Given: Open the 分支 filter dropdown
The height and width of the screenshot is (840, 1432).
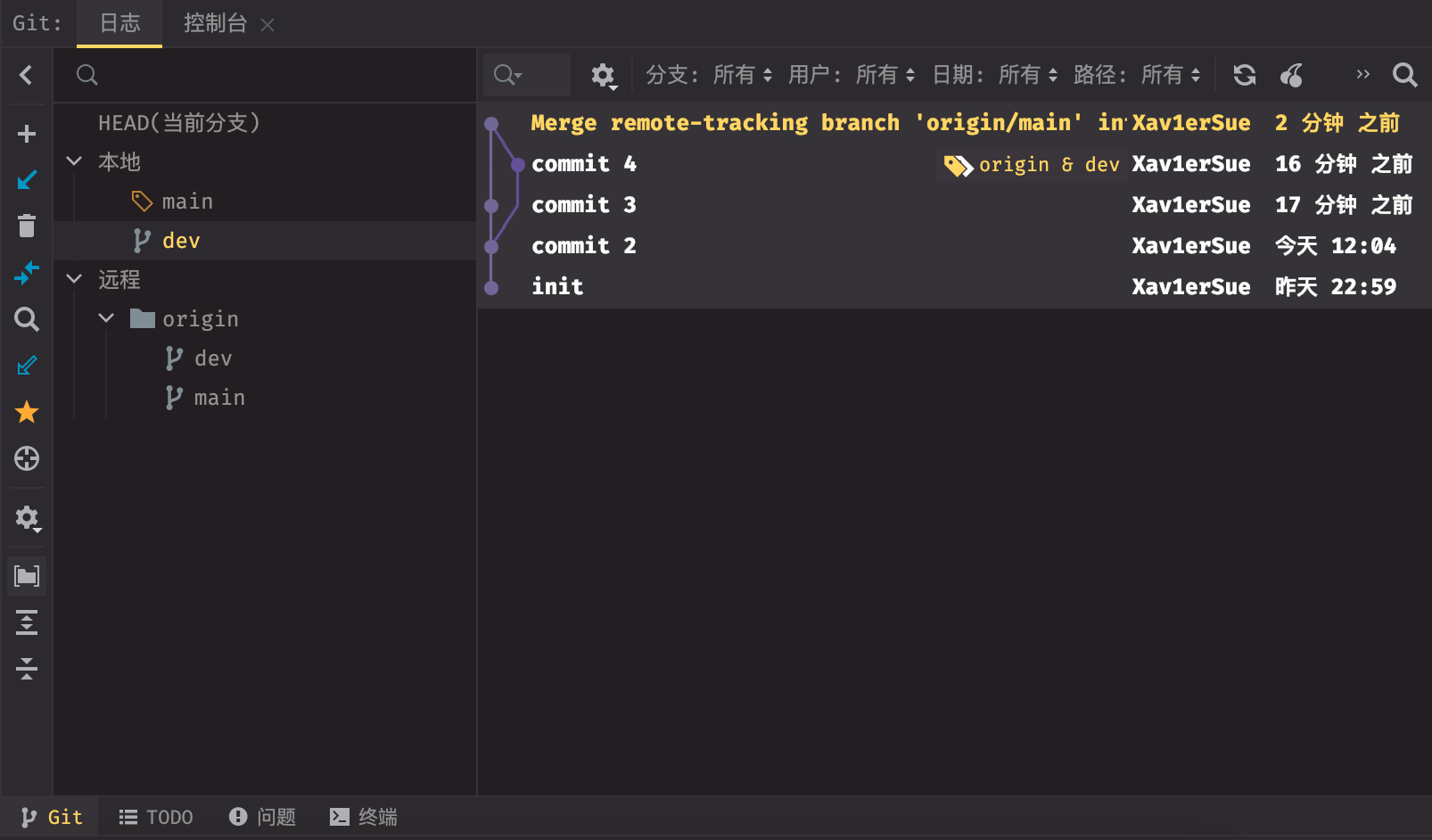Looking at the screenshot, I should [709, 75].
